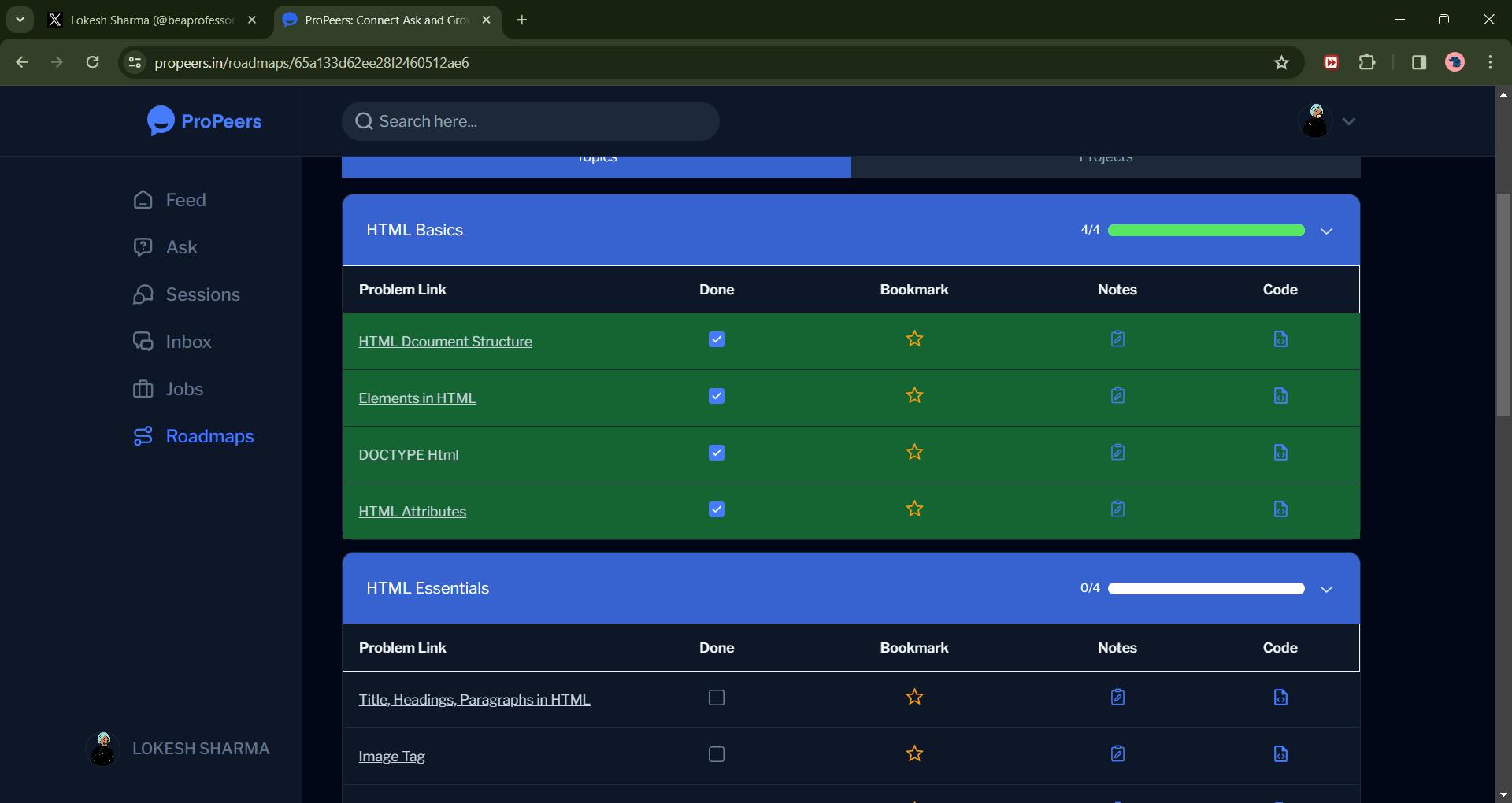Go to Feed in the sidebar
The height and width of the screenshot is (803, 1512).
click(x=170, y=200)
